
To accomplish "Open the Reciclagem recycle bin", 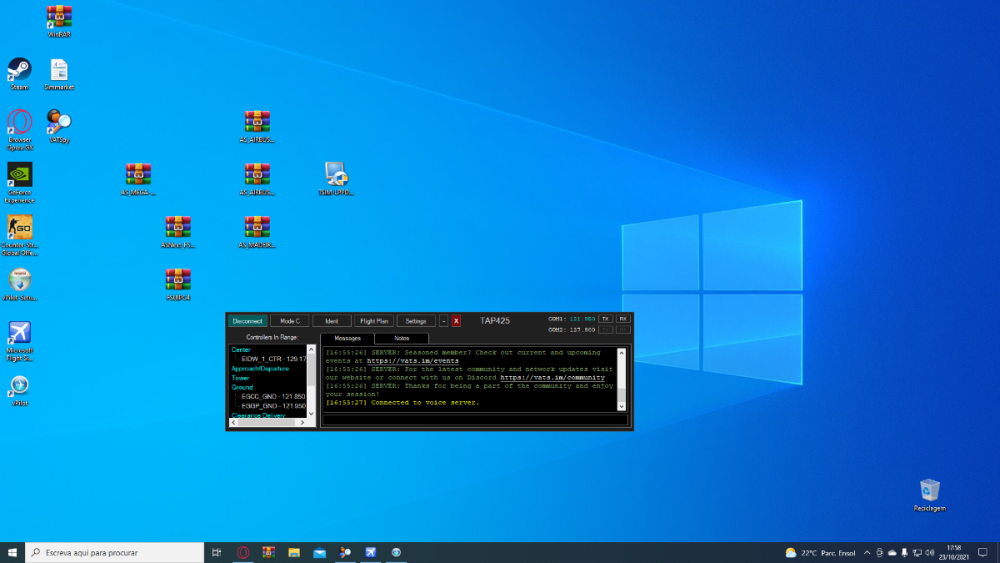I will [x=929, y=491].
